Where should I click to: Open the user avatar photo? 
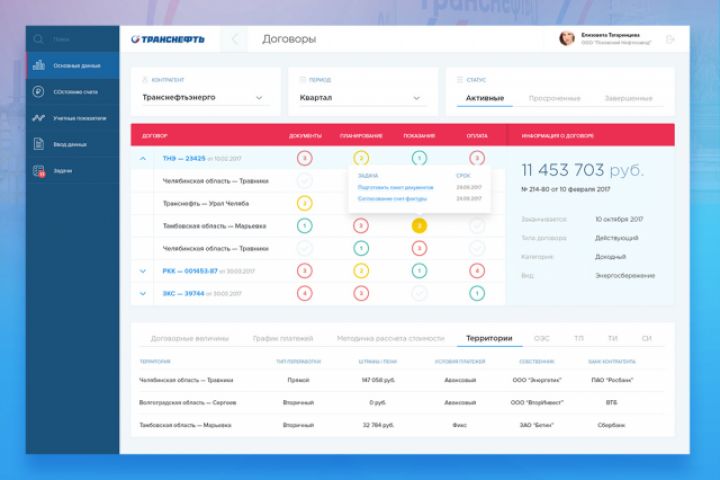pos(567,39)
